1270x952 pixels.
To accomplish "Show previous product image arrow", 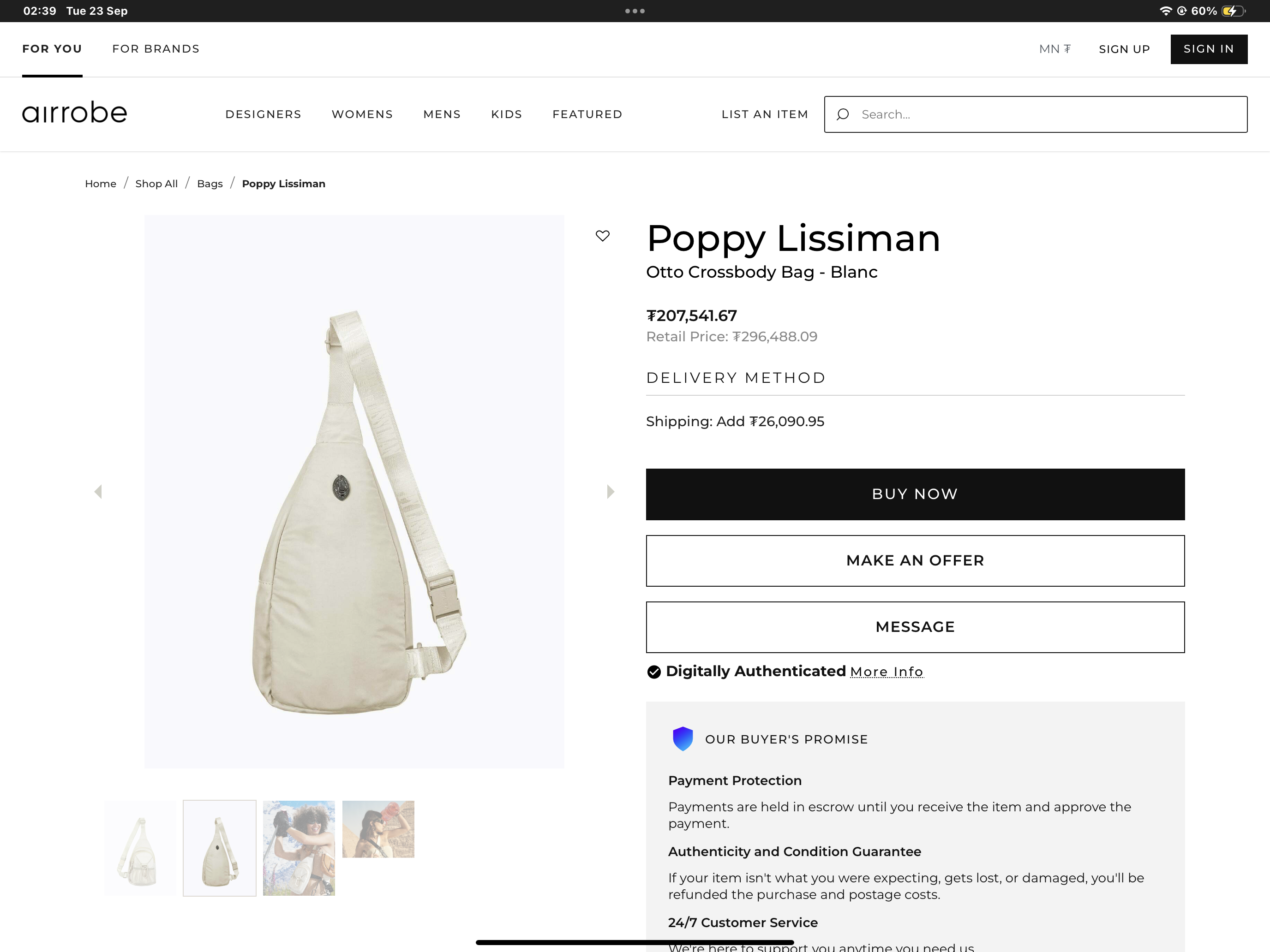I will point(98,492).
